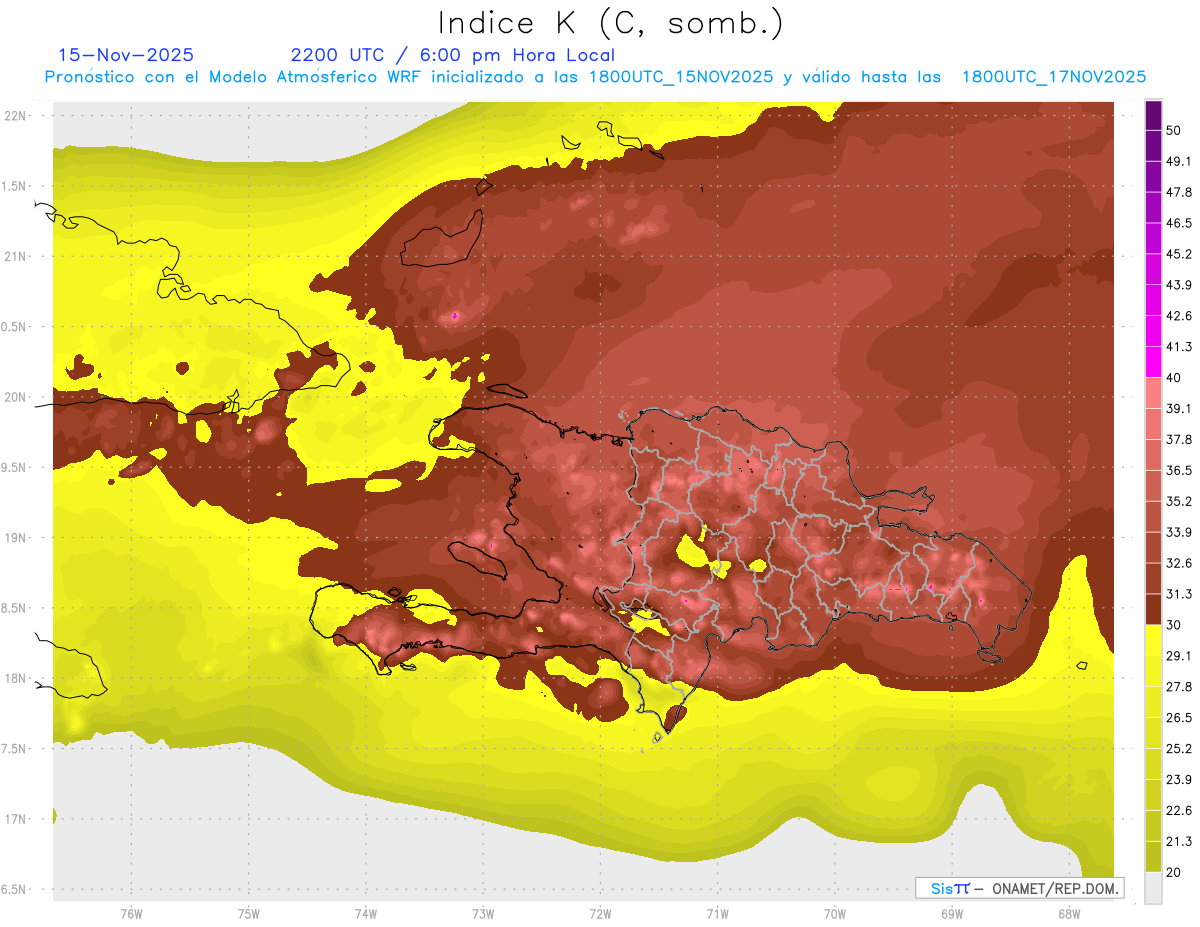Screen dimensions: 1200x927
Task: Click the '68W' longitude label
Action: [x=1069, y=914]
